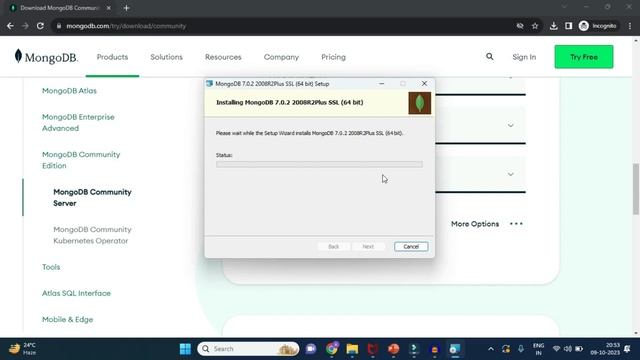
Task: Open the Resources menu
Action: click(x=223, y=57)
